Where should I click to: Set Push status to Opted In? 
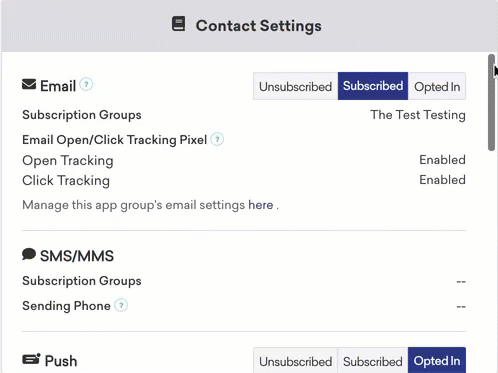[x=437, y=361]
